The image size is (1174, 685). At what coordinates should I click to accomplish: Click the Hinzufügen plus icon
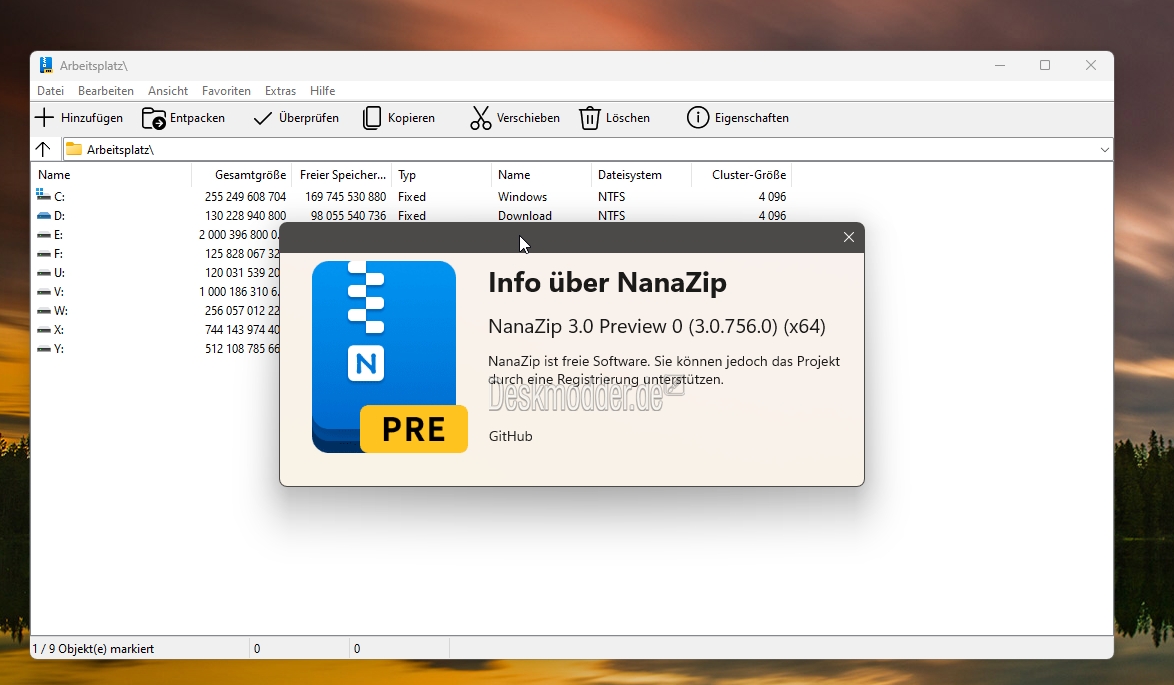tap(44, 118)
